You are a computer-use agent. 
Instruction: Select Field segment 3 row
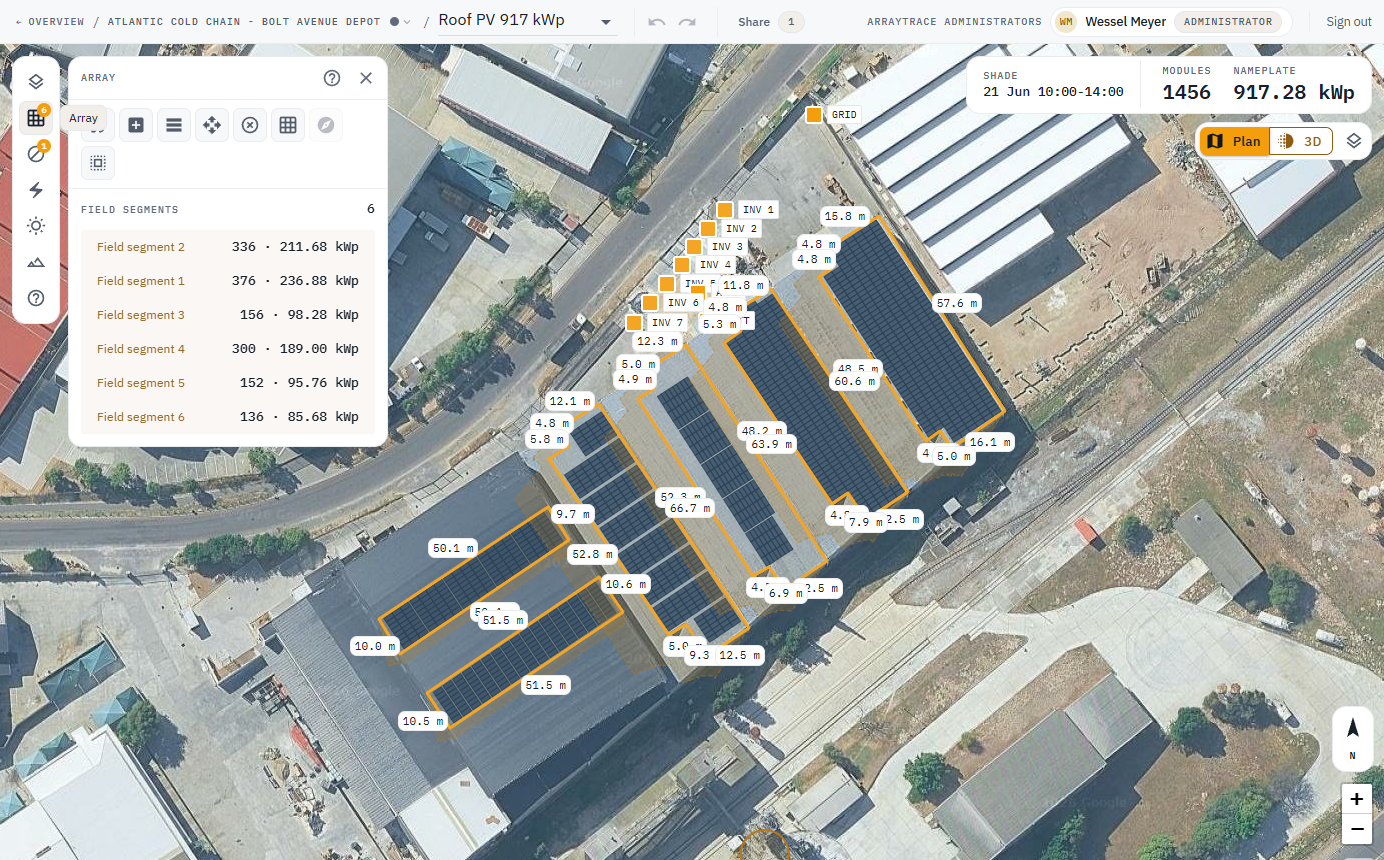(228, 315)
